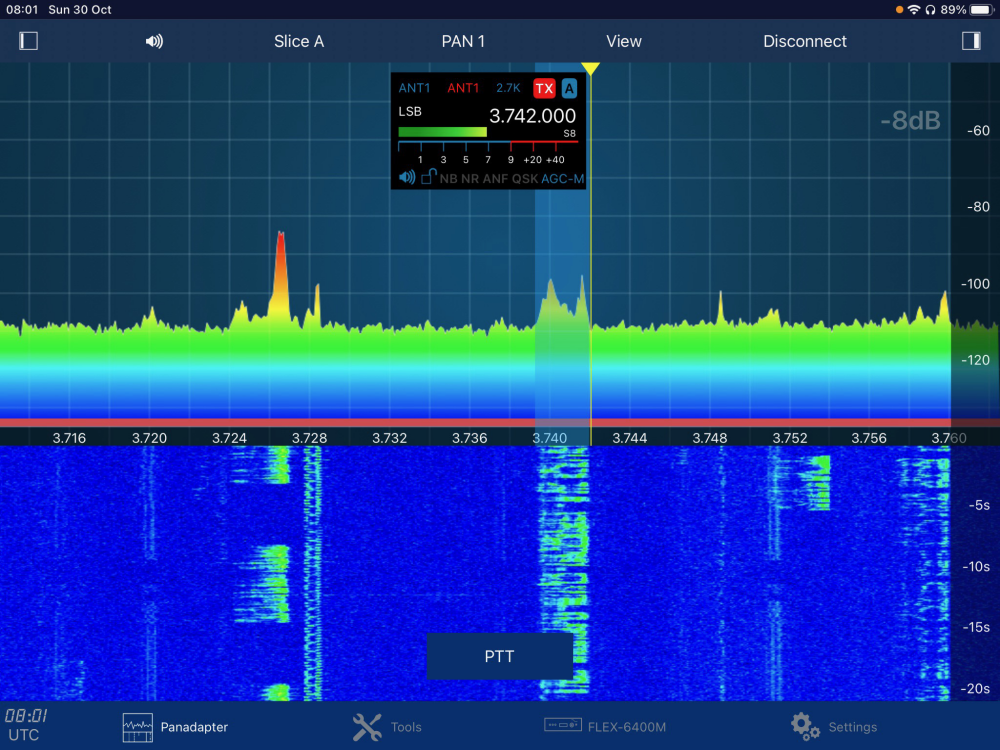This screenshot has width=1000, height=750.
Task: Click the Disconnect button
Action: pos(804,41)
